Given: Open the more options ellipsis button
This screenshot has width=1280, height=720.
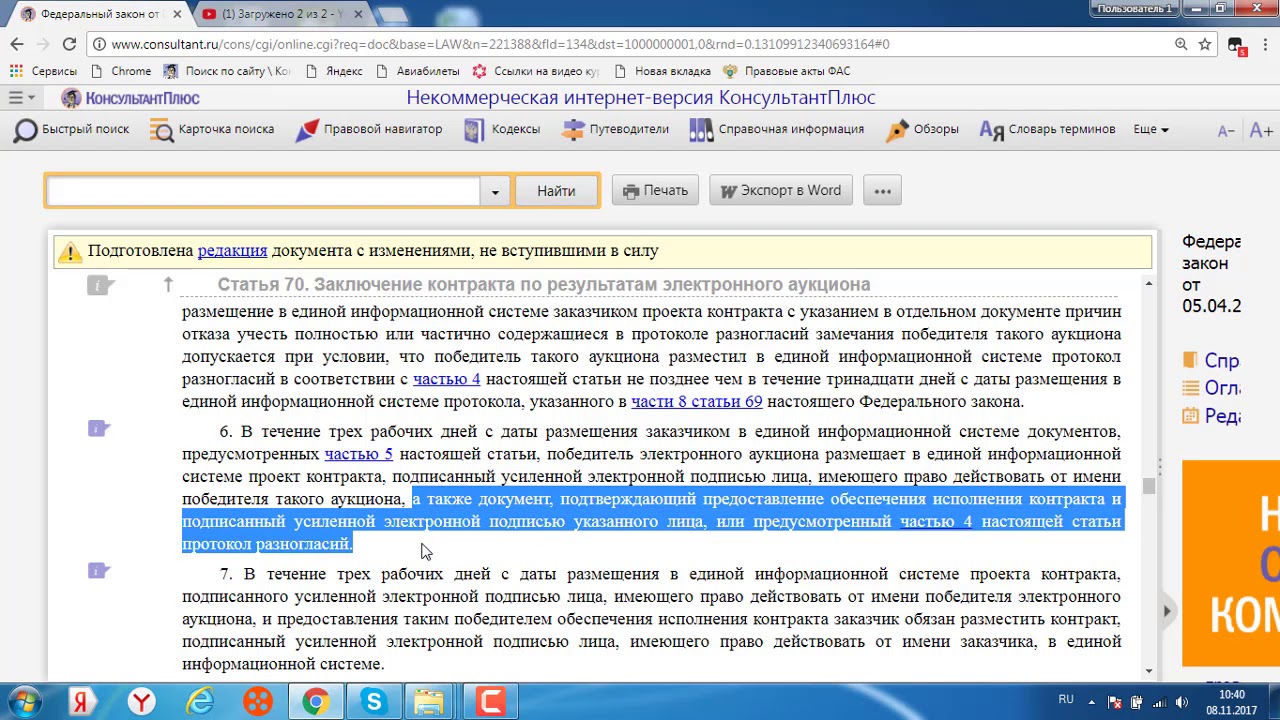Looking at the screenshot, I should 882,191.
